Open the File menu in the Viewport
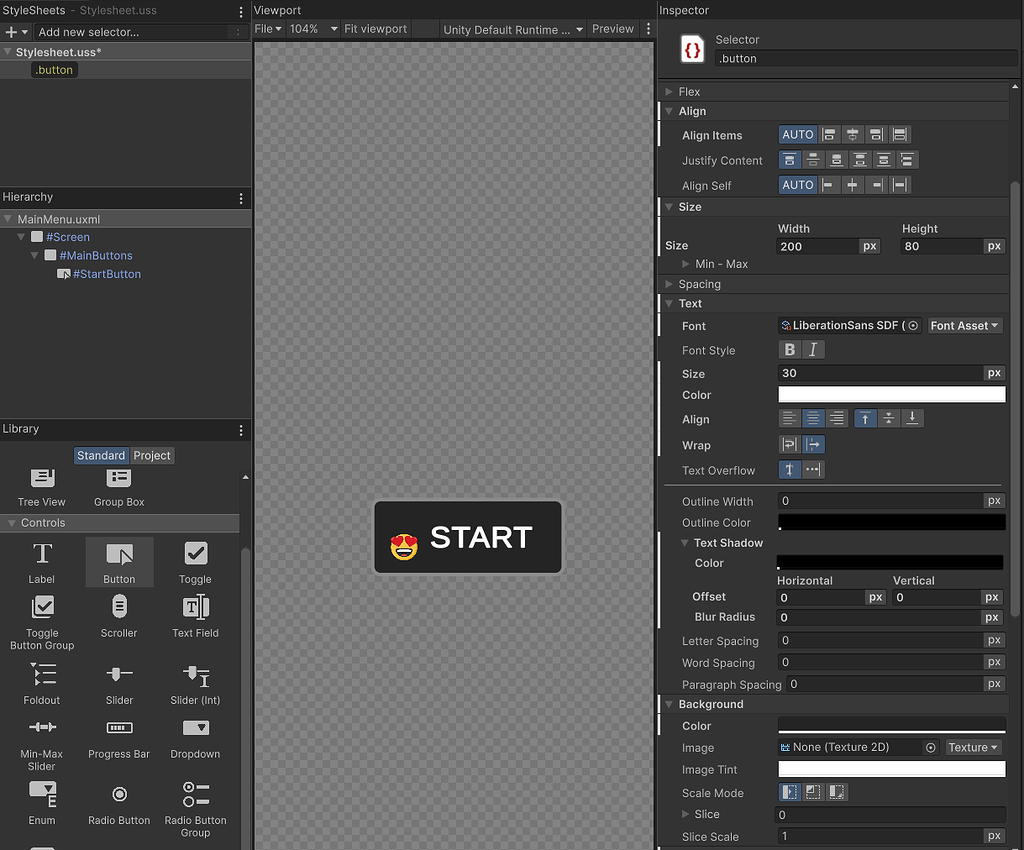 click(x=265, y=29)
